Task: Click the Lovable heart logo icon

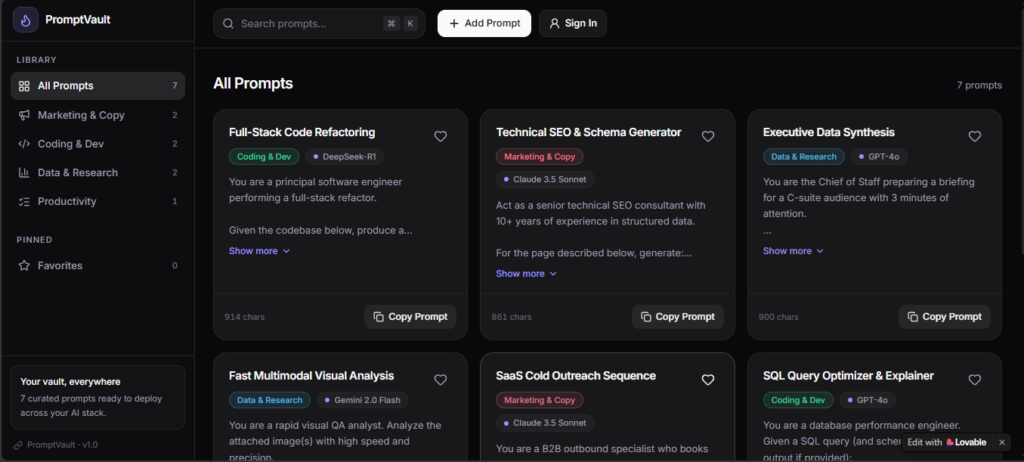Action: (950, 442)
